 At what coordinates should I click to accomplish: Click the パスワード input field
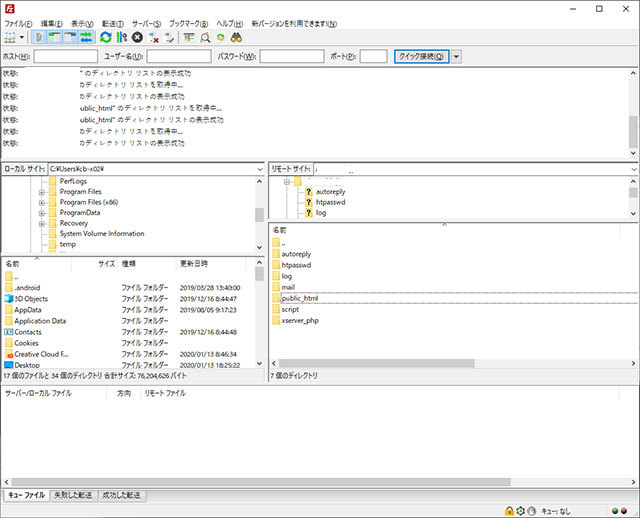click(x=292, y=56)
